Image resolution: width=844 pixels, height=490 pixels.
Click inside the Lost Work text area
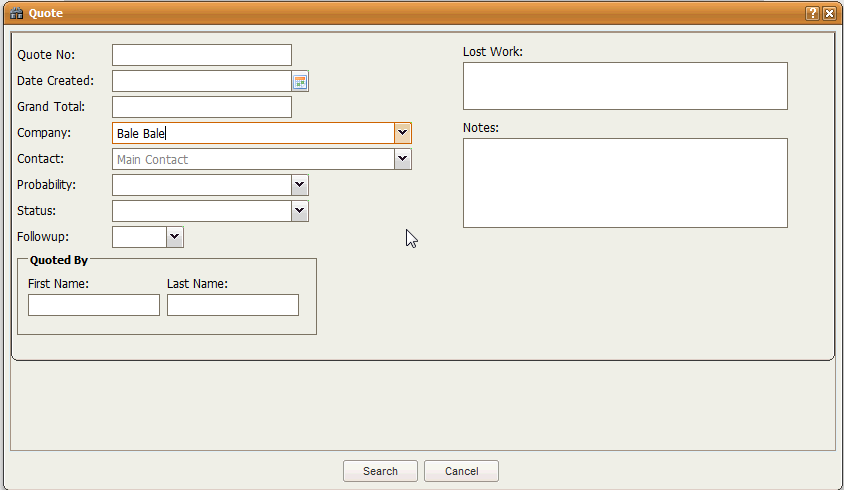point(625,86)
